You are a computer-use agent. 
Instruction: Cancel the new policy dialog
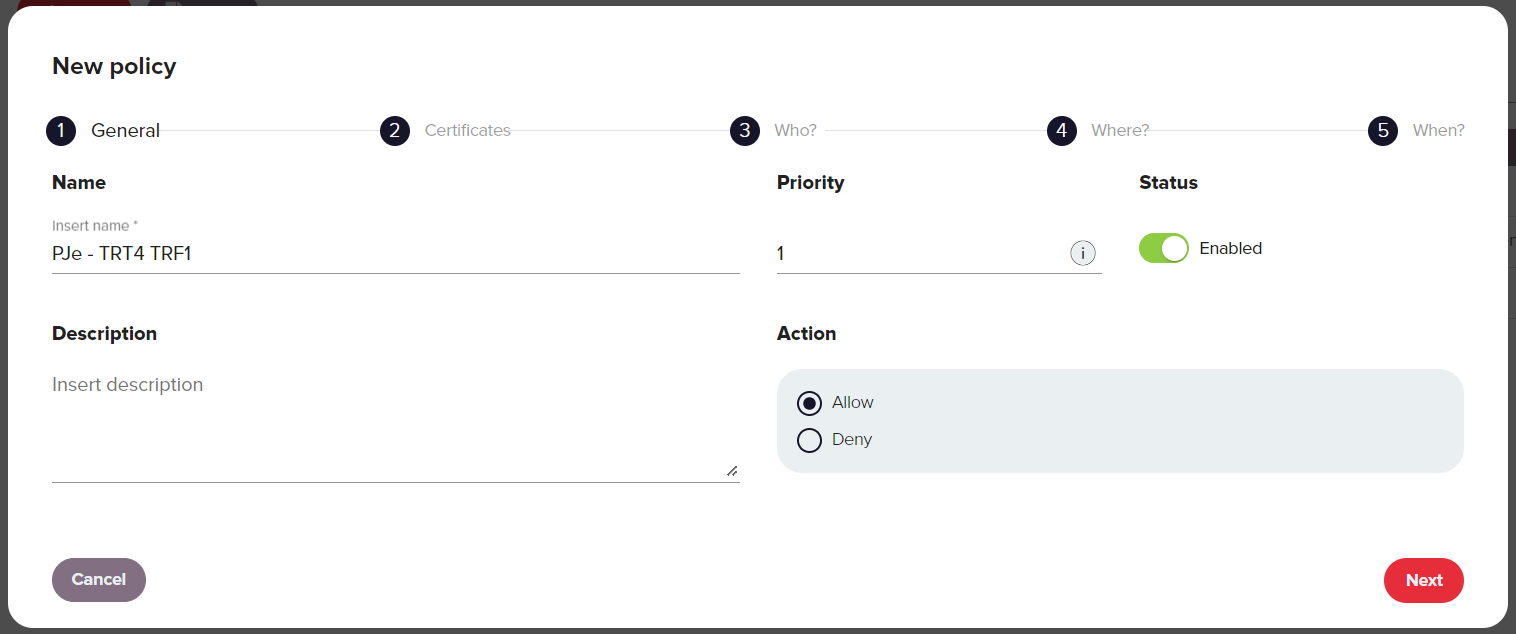coord(99,580)
